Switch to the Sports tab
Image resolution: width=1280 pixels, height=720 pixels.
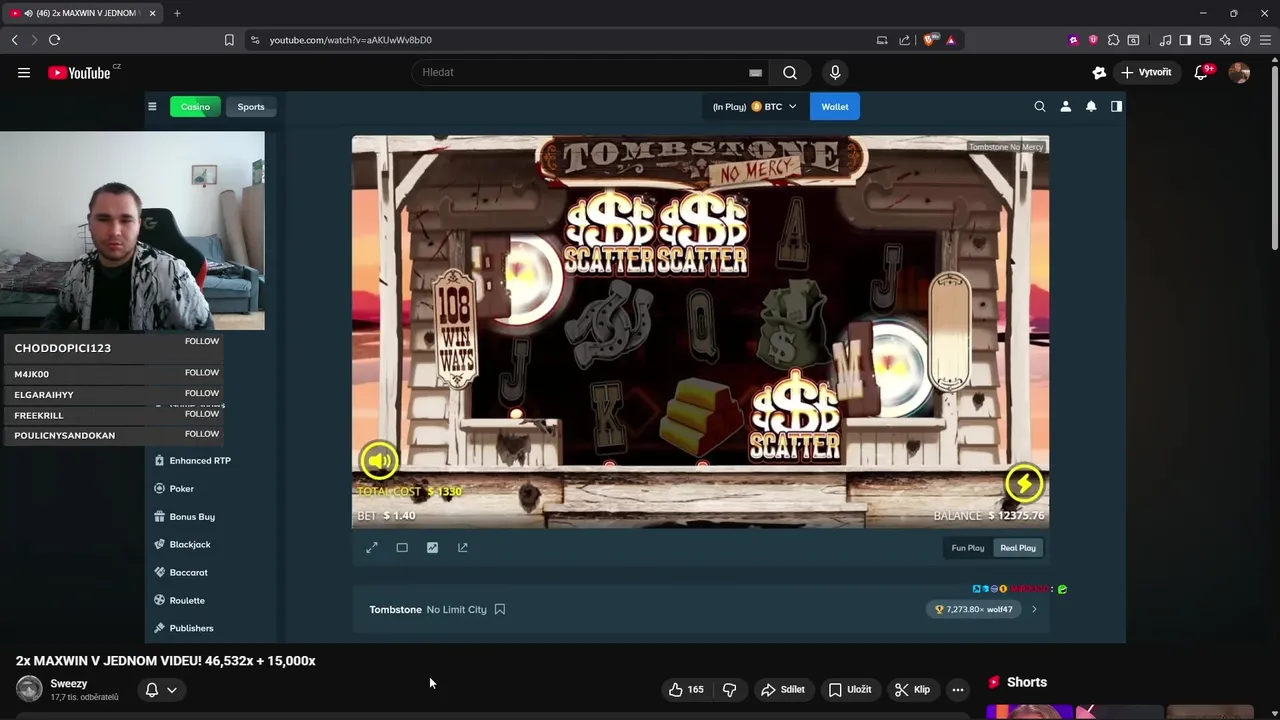click(x=251, y=107)
